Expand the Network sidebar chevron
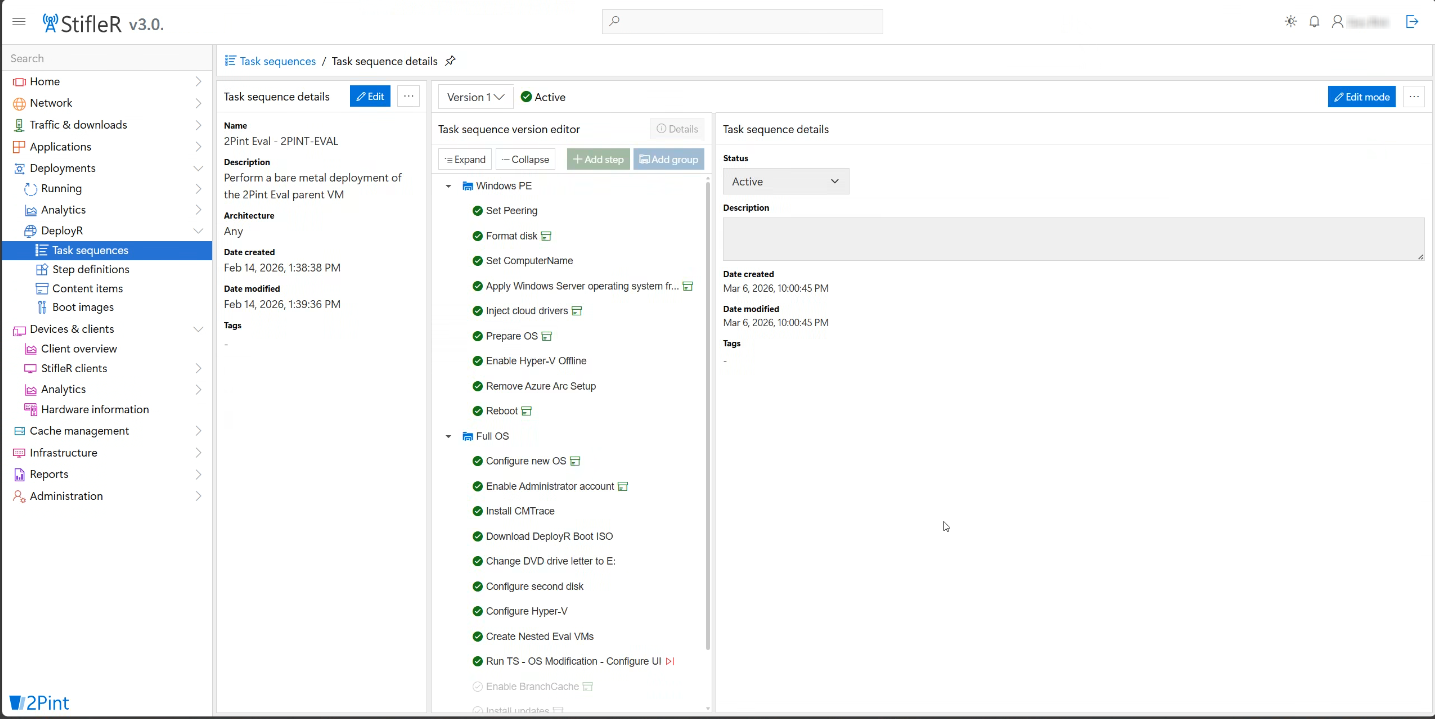 click(198, 103)
